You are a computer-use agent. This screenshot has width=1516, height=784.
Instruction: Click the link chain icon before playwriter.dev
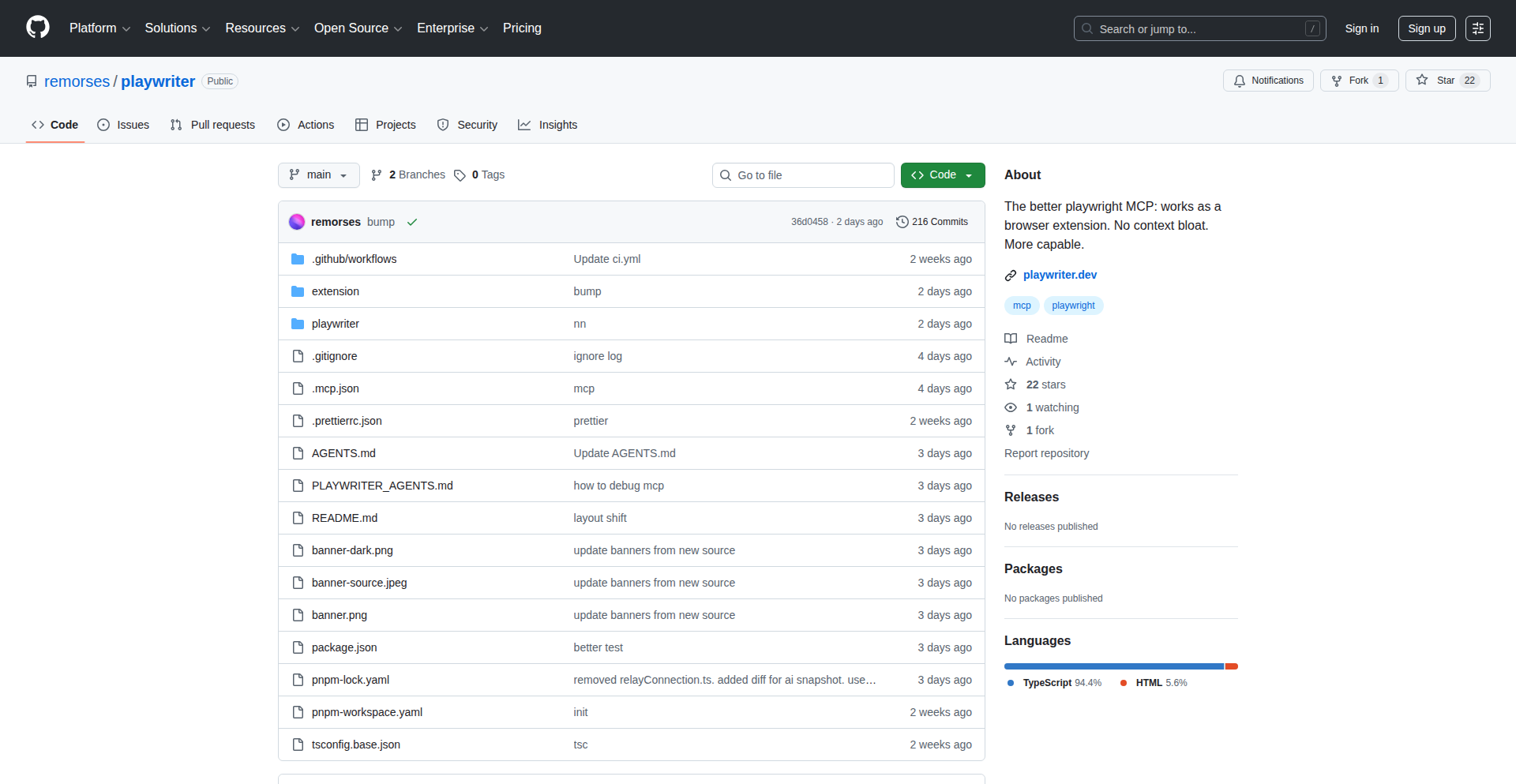point(1011,275)
